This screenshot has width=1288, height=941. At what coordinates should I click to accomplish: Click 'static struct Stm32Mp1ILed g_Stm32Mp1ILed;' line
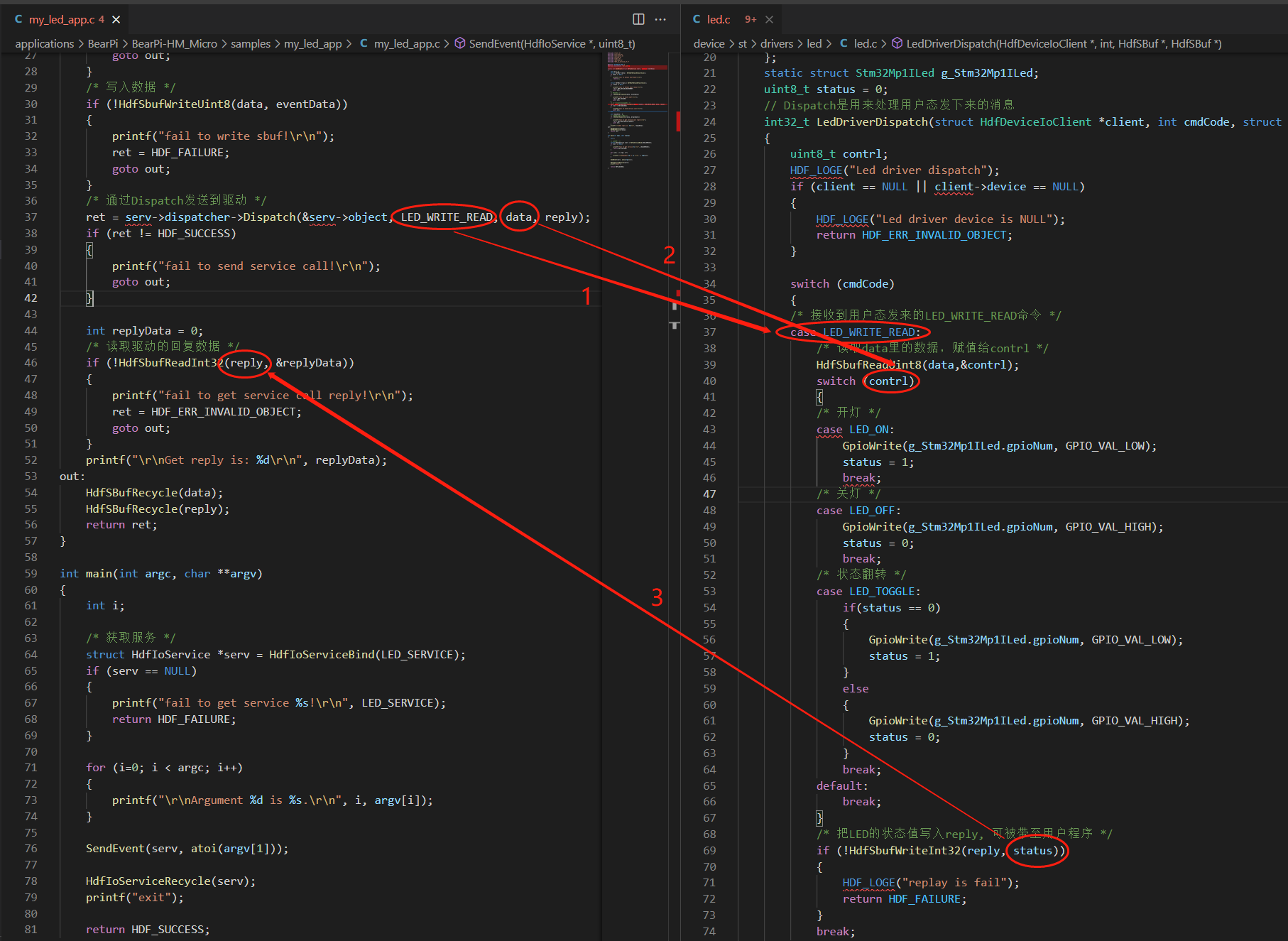pos(901,73)
